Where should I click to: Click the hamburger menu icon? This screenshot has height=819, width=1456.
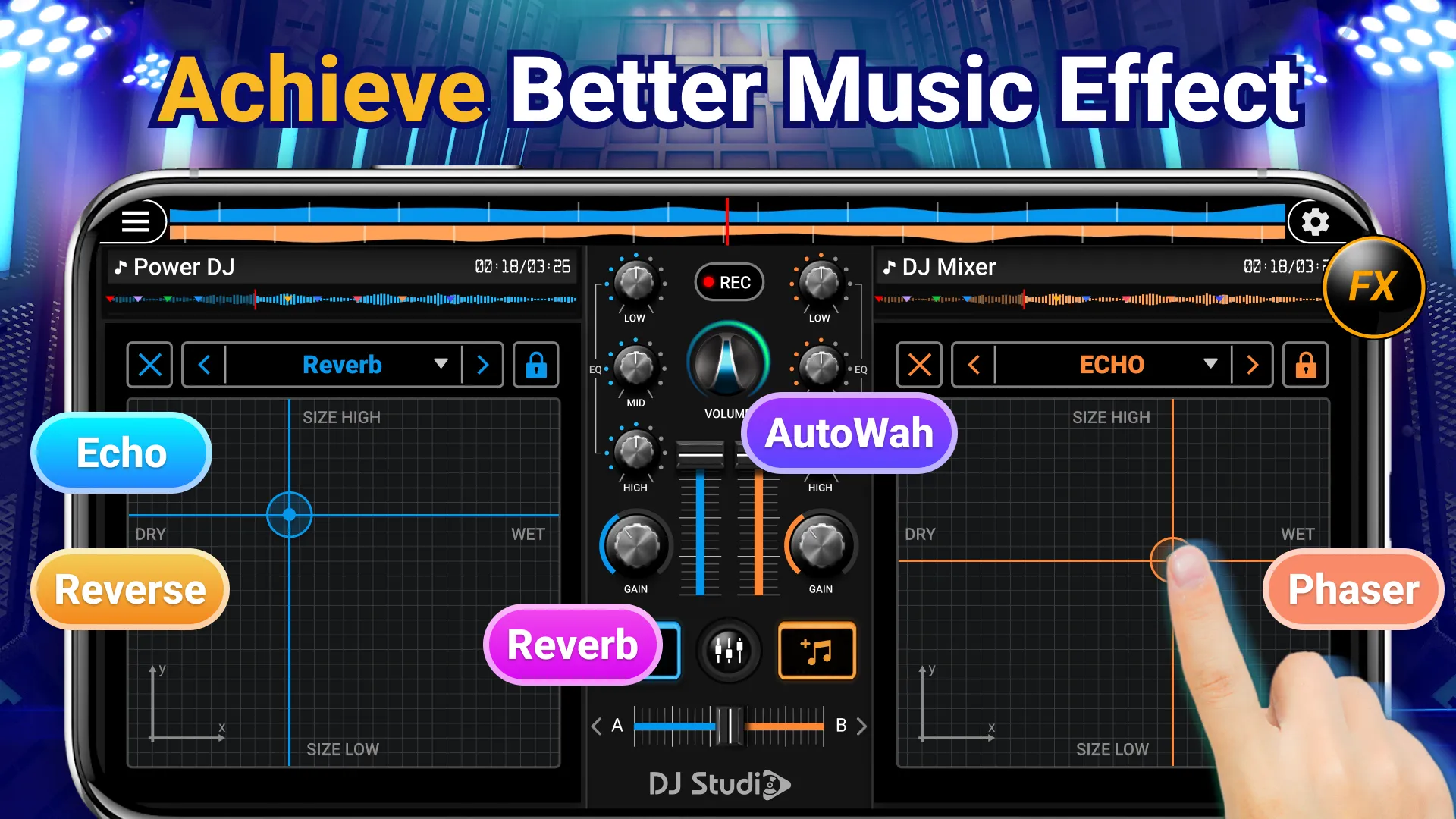136,222
